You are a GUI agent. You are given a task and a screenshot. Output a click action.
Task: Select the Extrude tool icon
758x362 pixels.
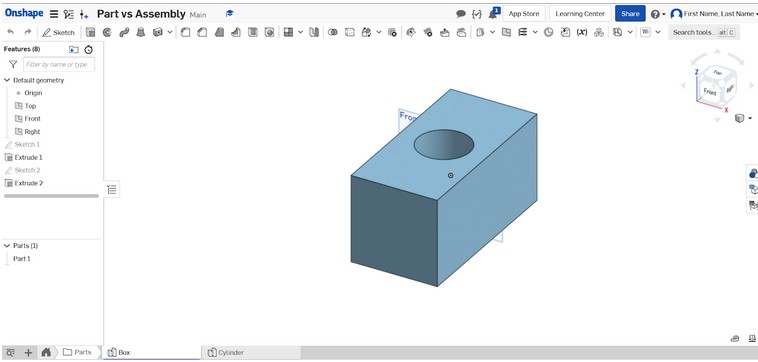click(x=90, y=32)
